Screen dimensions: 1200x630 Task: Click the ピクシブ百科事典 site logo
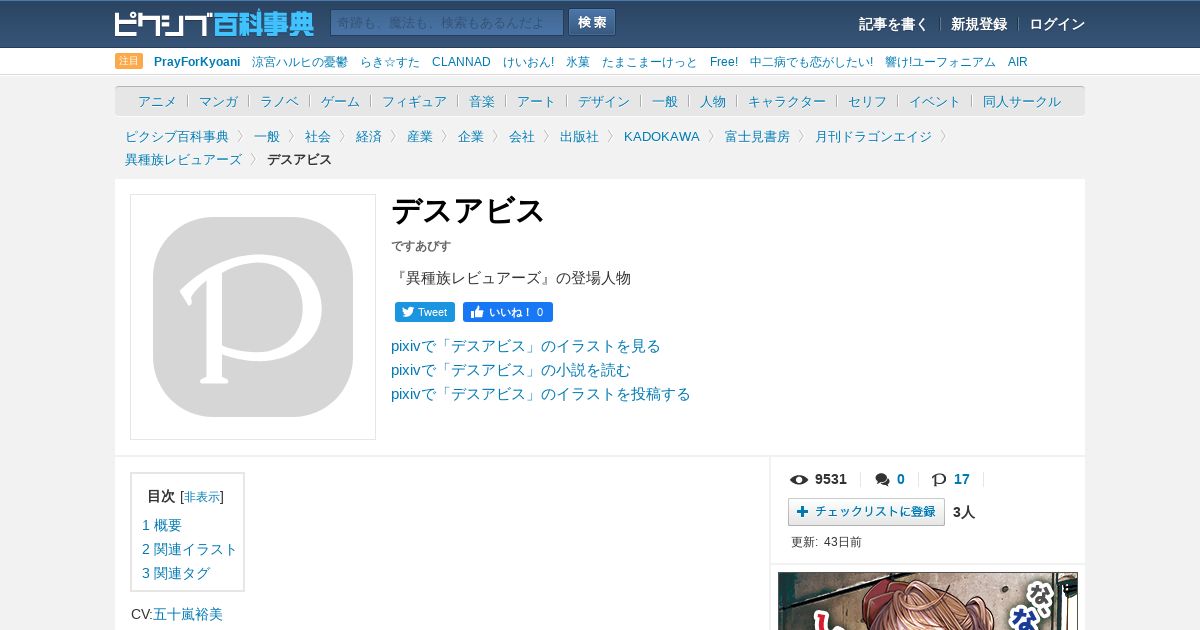(x=214, y=23)
